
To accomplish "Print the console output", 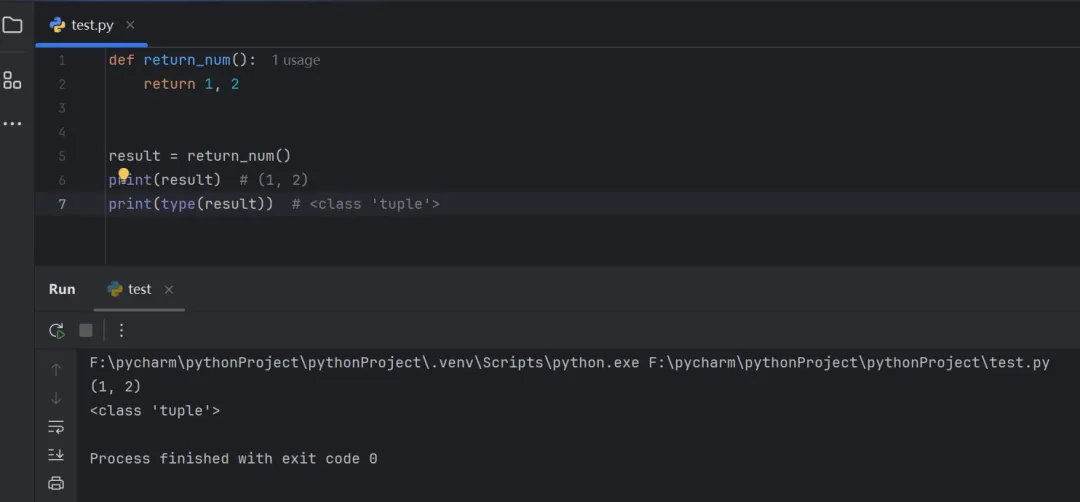I will point(56,484).
